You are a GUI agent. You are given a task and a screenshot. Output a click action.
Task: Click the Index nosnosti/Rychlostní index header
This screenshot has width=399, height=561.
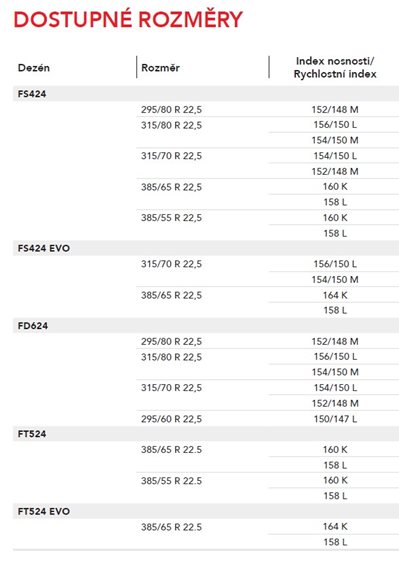[335, 67]
